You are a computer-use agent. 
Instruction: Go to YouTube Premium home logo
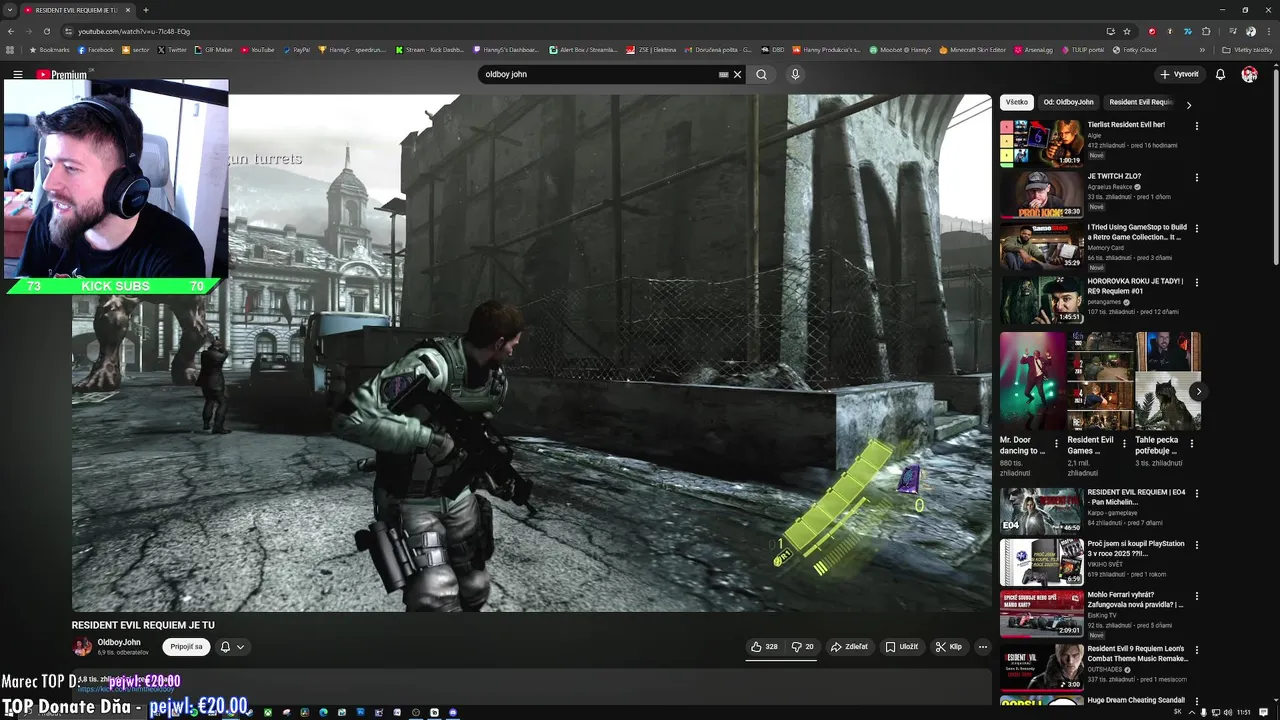62,74
